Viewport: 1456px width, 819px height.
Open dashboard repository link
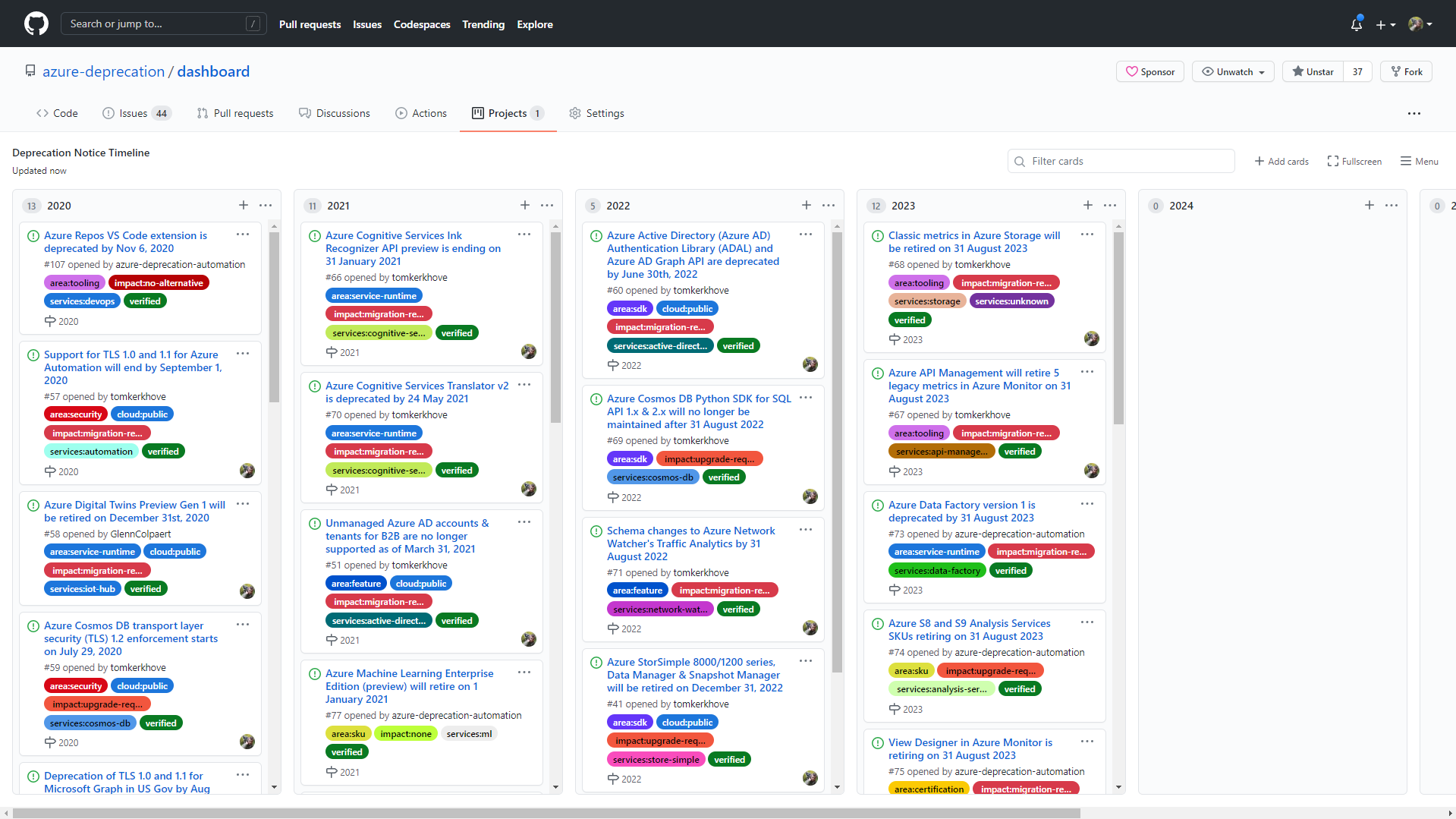[x=213, y=71]
